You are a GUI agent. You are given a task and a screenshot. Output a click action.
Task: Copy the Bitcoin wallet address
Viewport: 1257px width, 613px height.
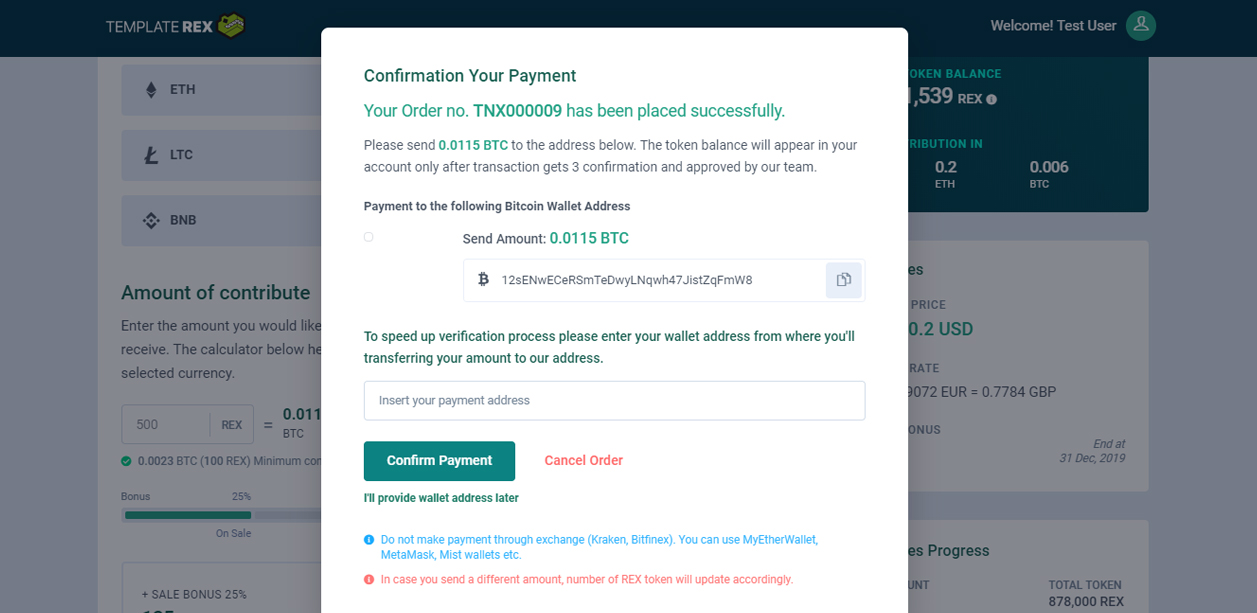point(843,280)
